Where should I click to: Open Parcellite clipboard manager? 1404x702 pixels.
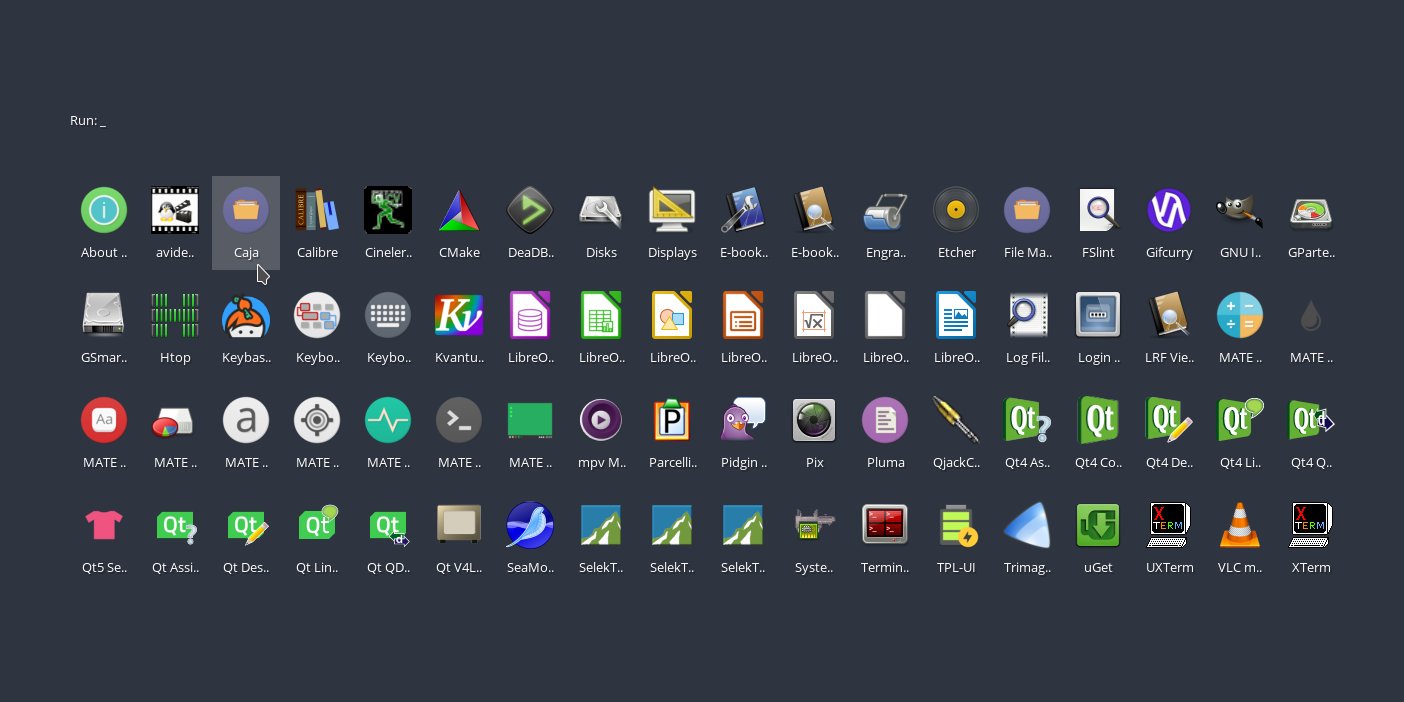point(672,433)
